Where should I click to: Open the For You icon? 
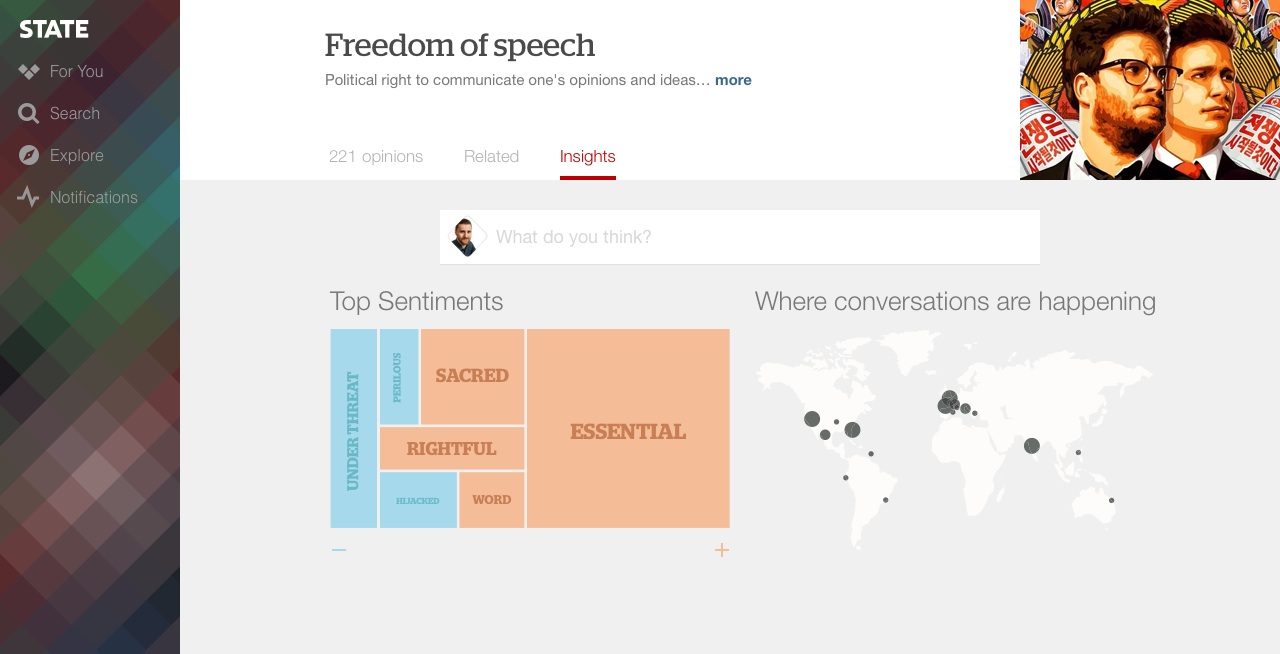(x=28, y=71)
